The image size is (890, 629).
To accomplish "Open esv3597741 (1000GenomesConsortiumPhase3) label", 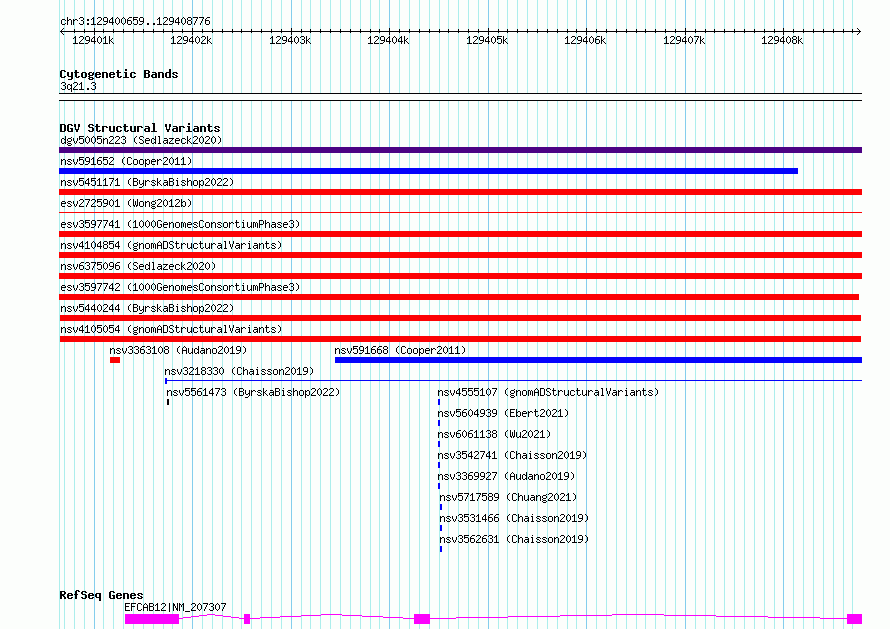I will (180, 224).
